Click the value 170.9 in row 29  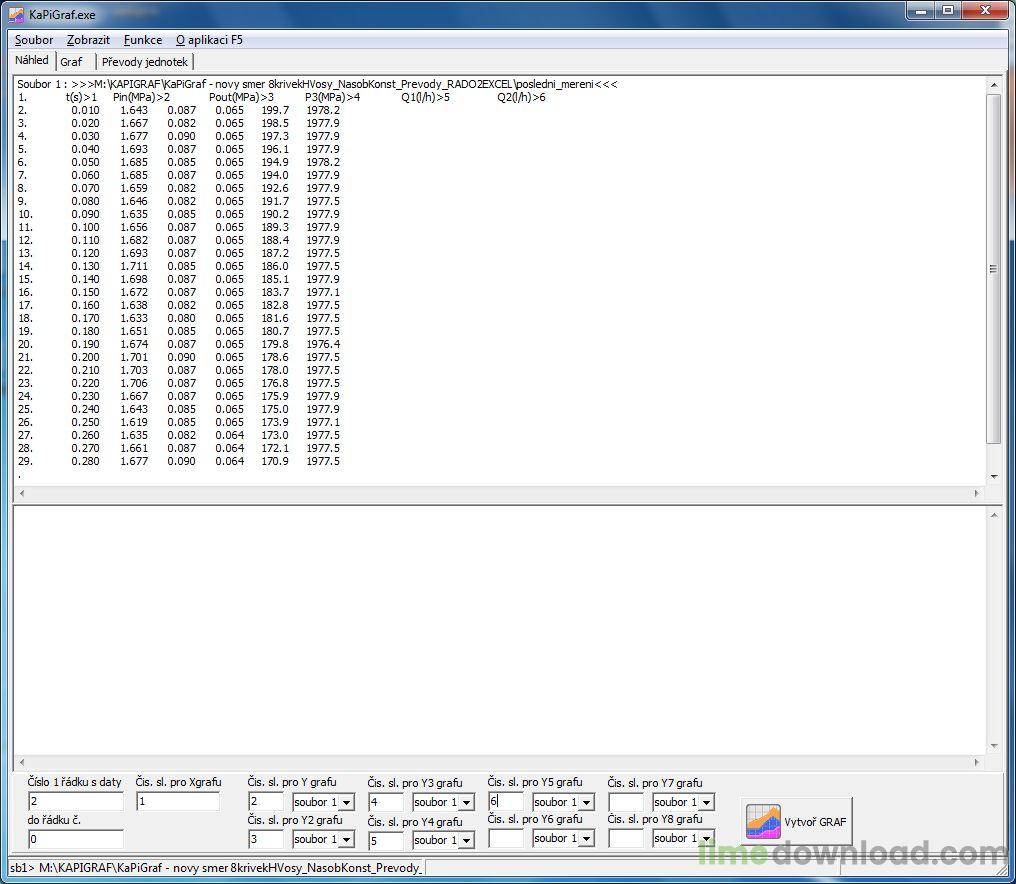[275, 461]
